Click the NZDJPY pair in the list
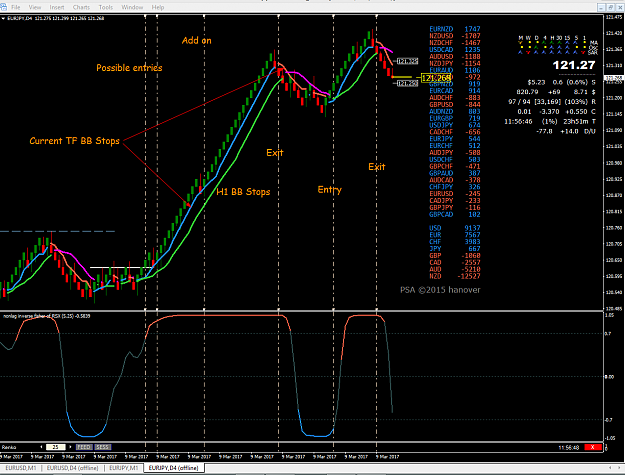This screenshot has height=475, width=625. pyautogui.click(x=441, y=63)
